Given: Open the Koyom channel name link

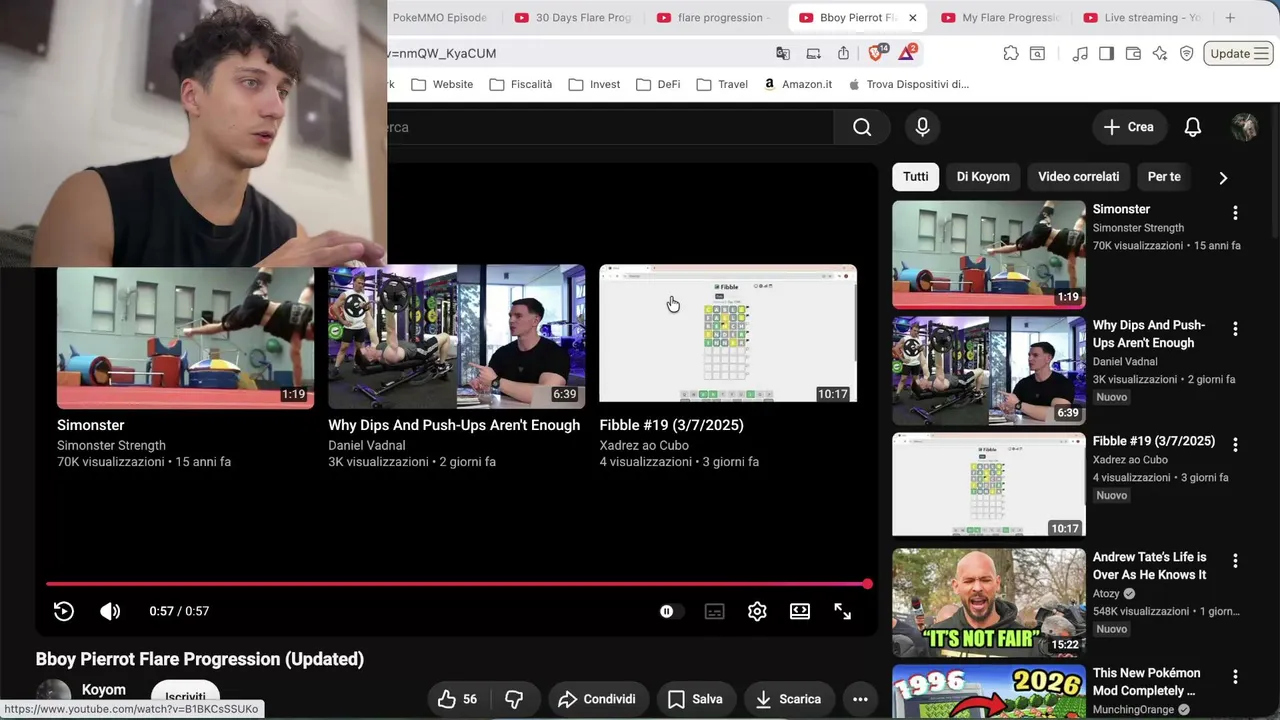Looking at the screenshot, I should (104, 690).
